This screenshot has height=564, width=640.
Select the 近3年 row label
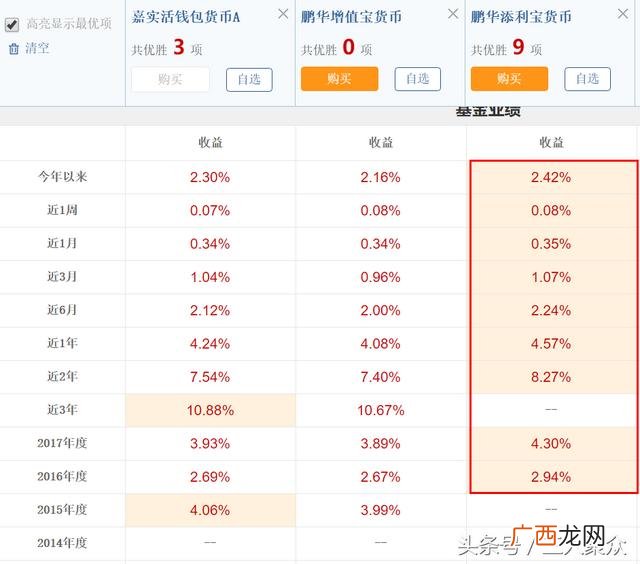62,410
